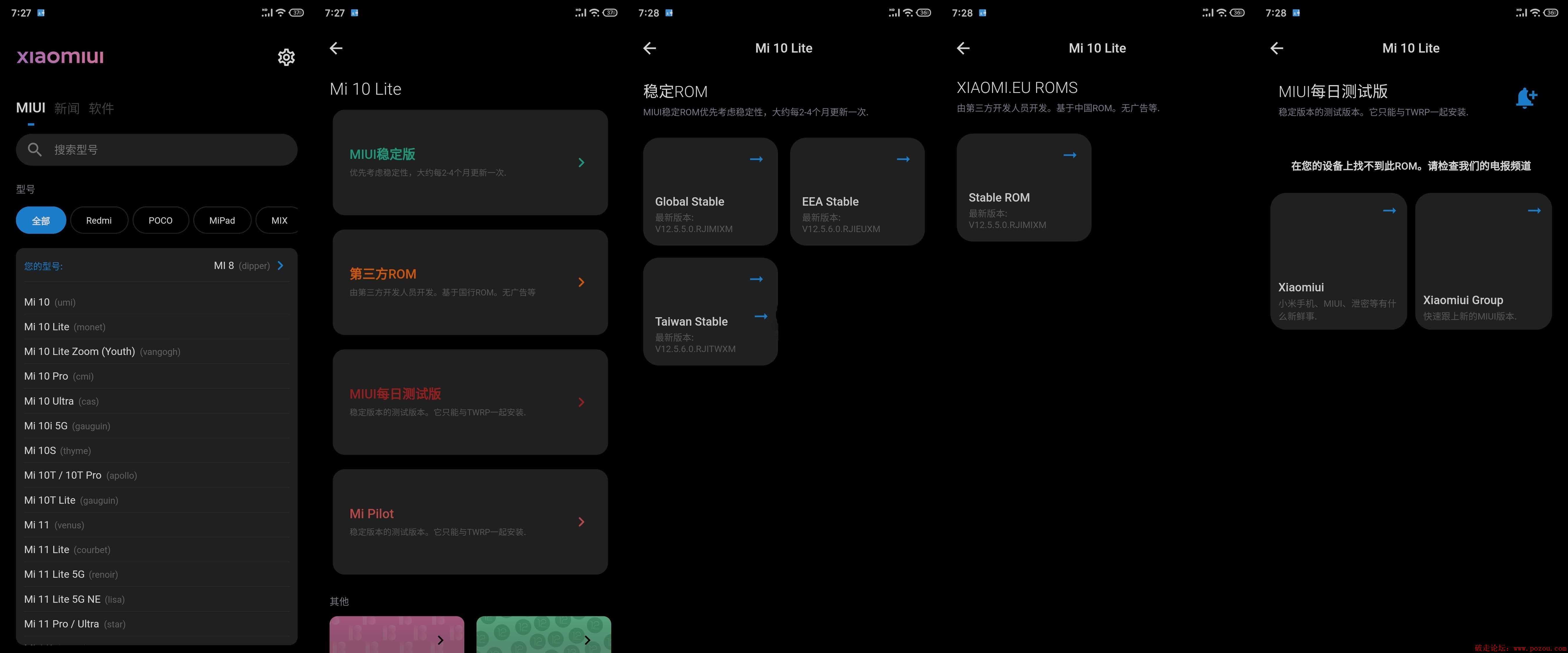Open the MIUI每日测试版 card

(x=470, y=402)
